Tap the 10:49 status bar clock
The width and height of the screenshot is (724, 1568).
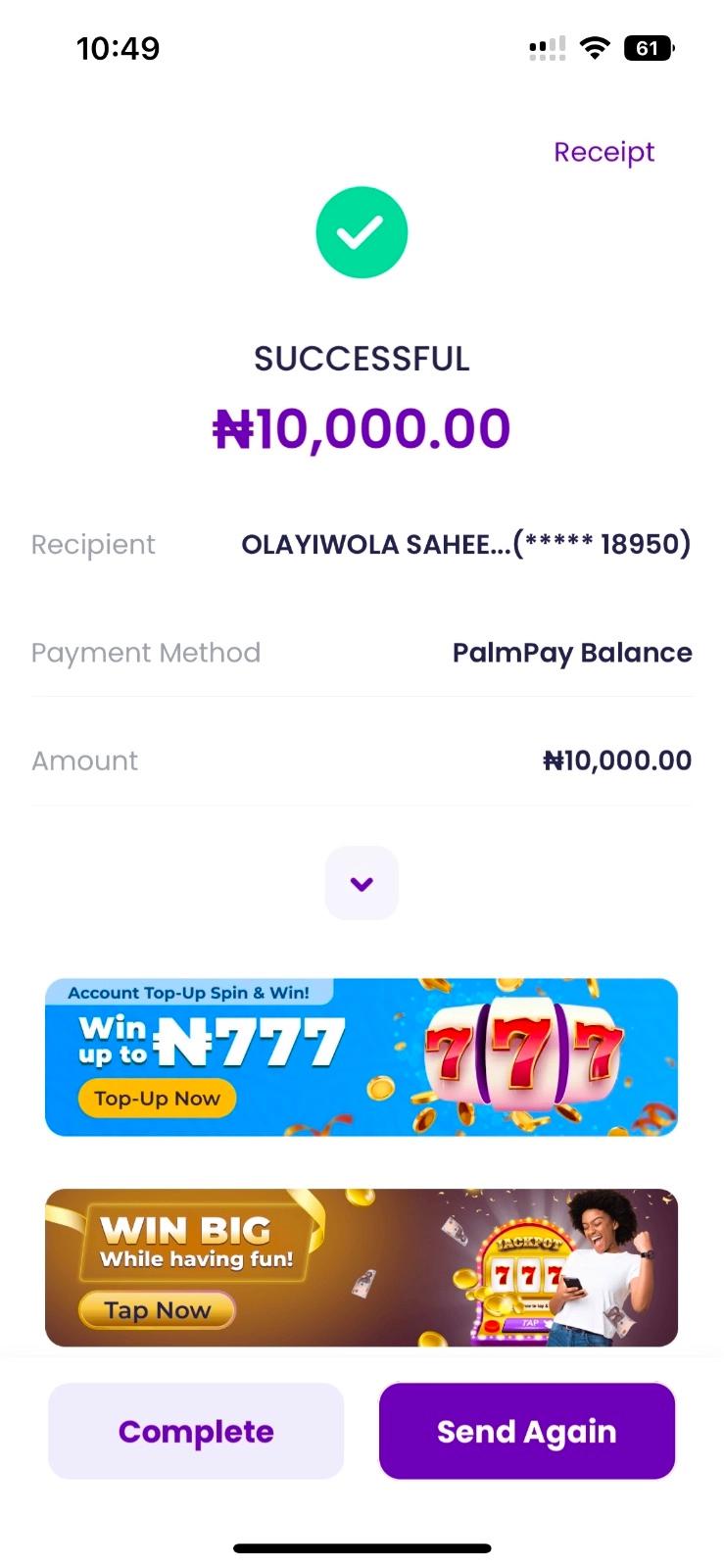click(x=118, y=48)
